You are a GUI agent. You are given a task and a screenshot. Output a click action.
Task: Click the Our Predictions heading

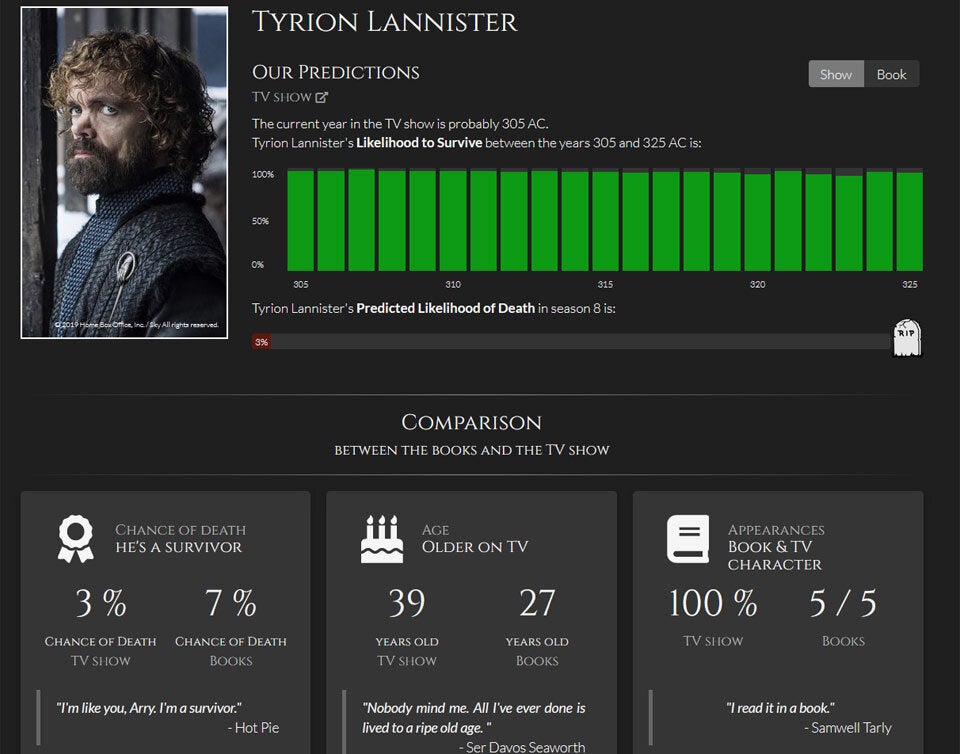(335, 71)
